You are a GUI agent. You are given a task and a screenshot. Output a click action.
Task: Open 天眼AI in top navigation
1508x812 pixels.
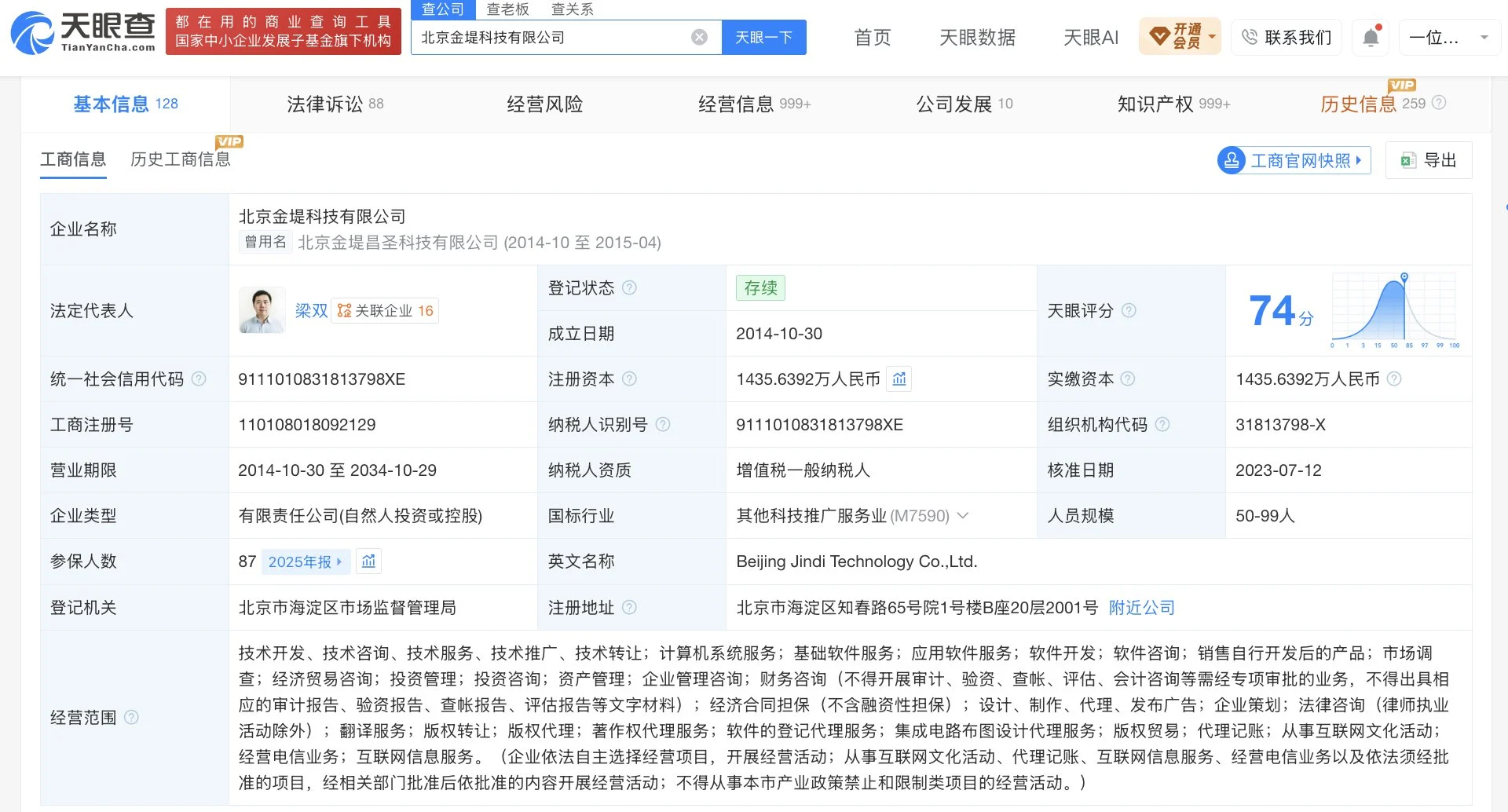tap(1090, 37)
